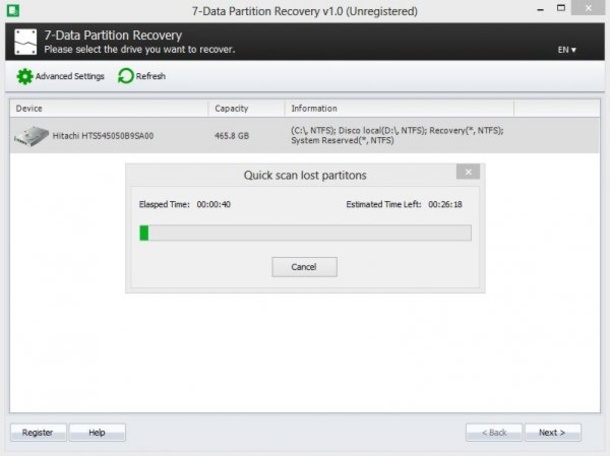Minimize the 7-Data Partition Recovery window

(x=540, y=9)
